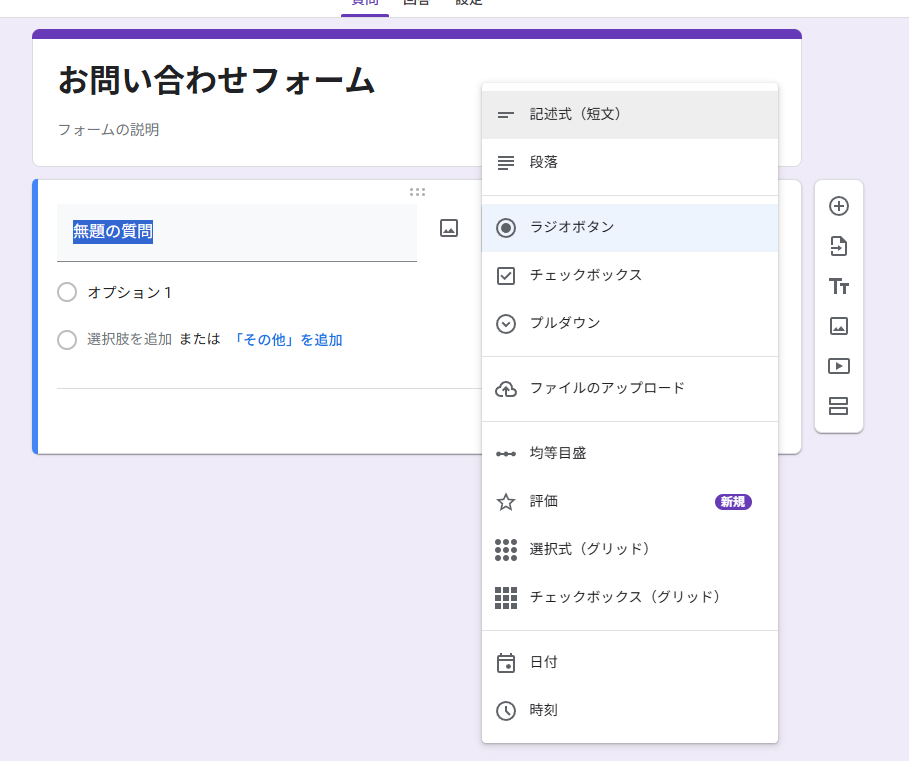
Task: Choose 均等目盛 question type
Action: [x=630, y=454]
